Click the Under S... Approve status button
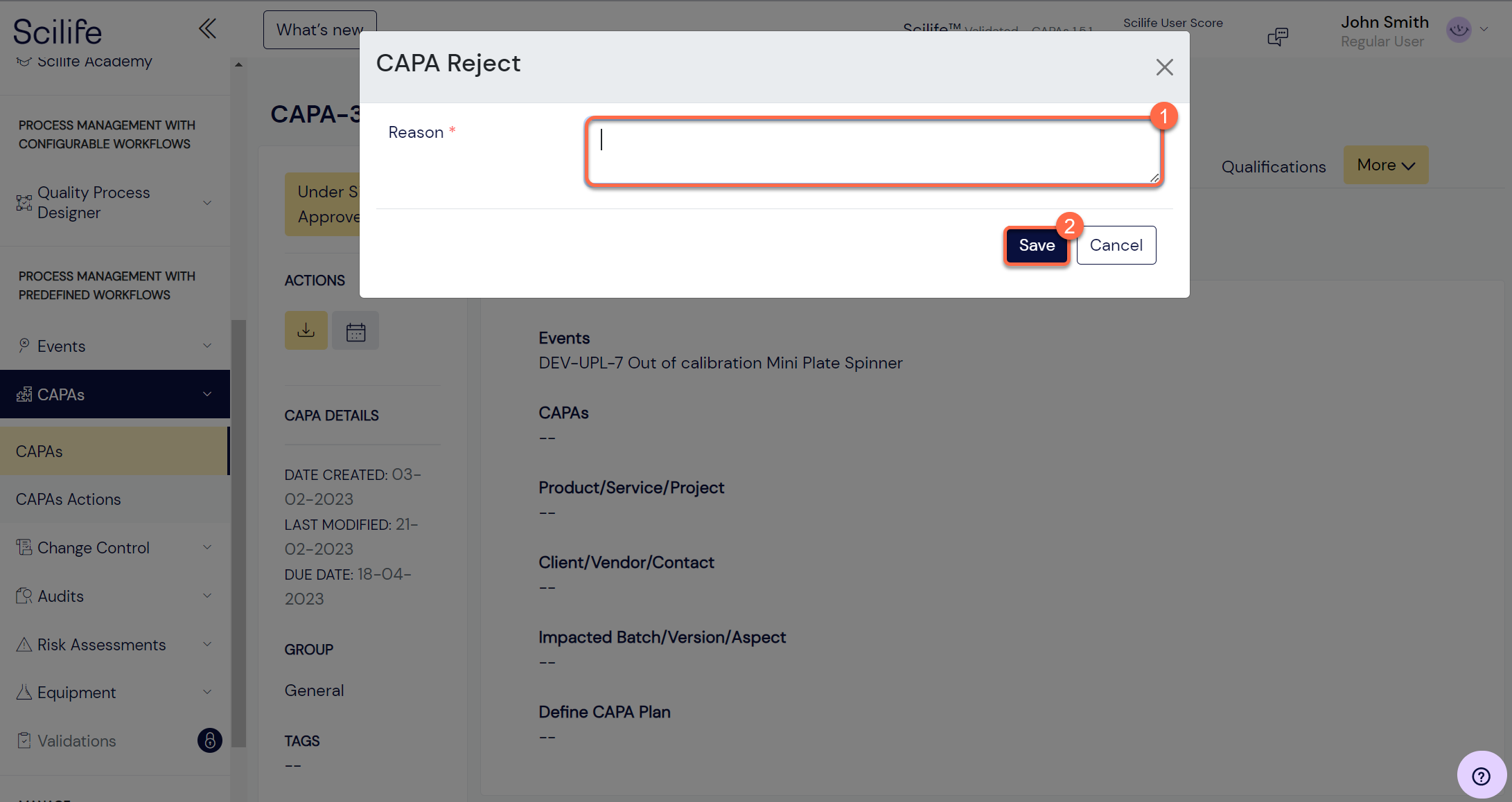1512x802 pixels. tap(323, 204)
